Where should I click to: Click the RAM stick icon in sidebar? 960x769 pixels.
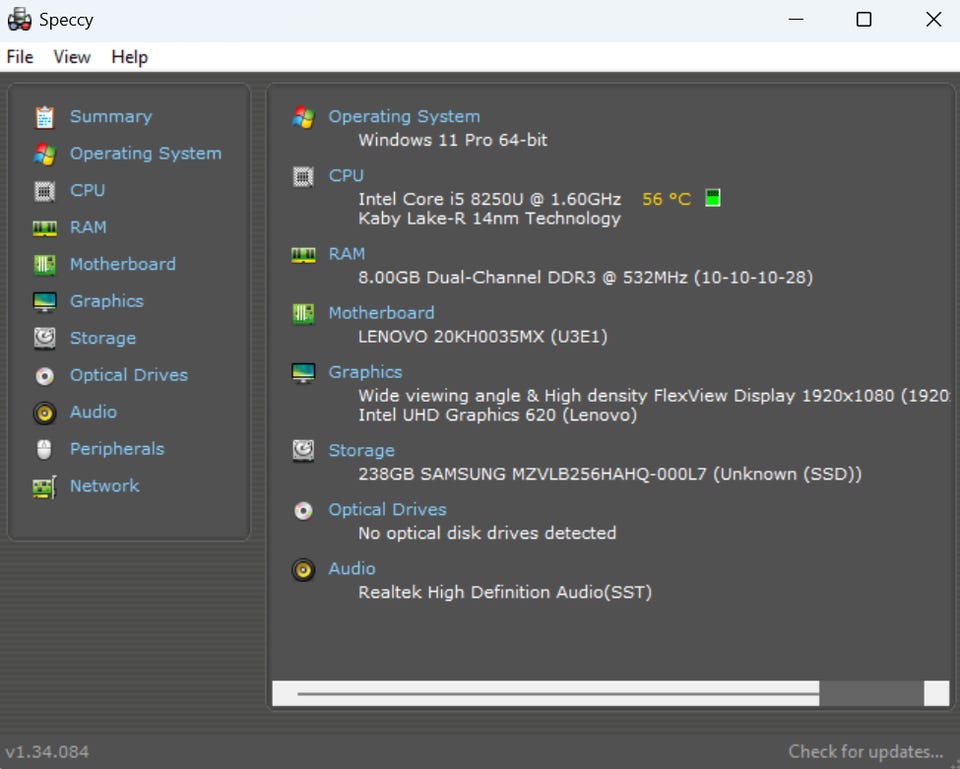pyautogui.click(x=44, y=228)
